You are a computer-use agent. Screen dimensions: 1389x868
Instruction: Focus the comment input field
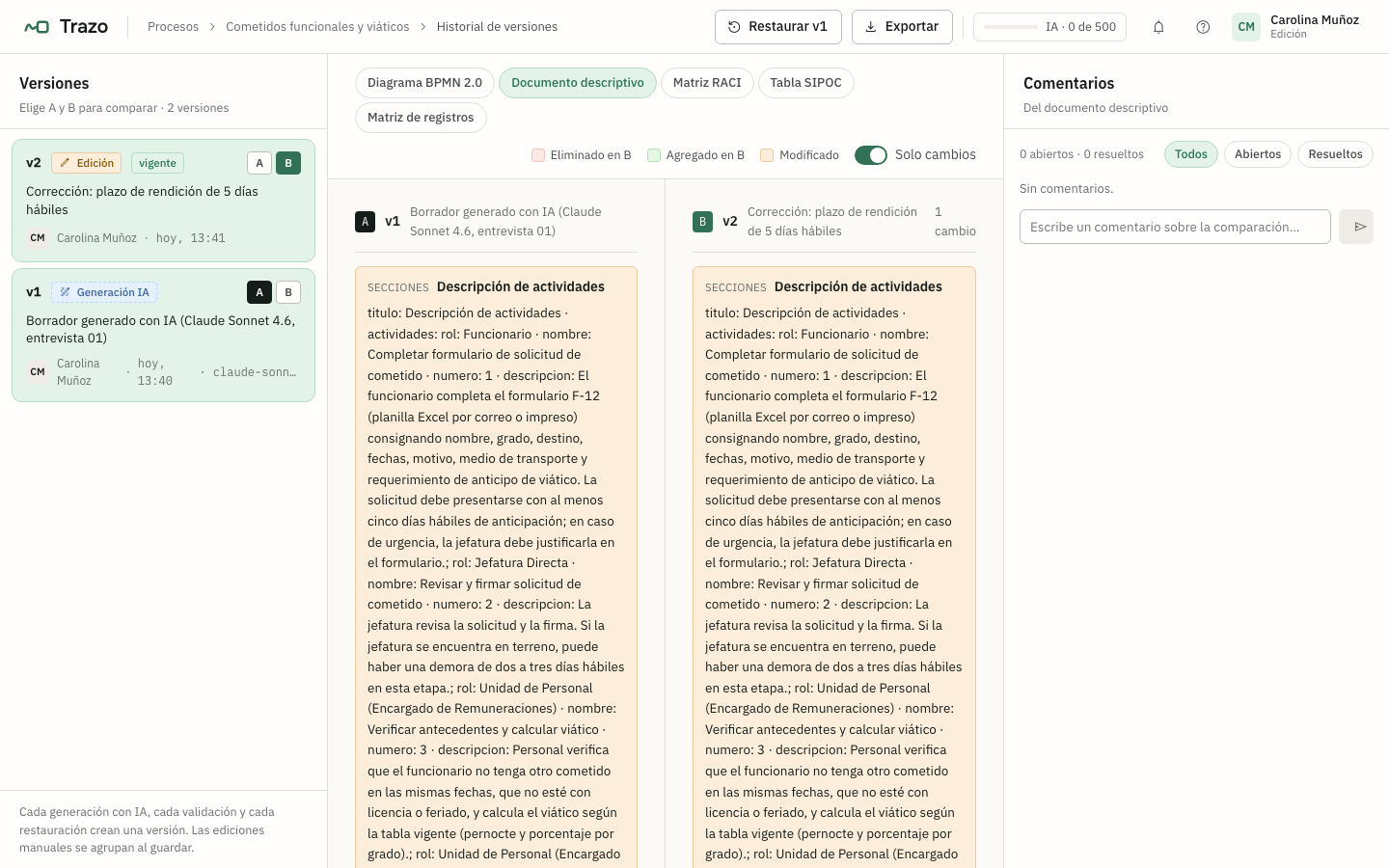coord(1175,227)
